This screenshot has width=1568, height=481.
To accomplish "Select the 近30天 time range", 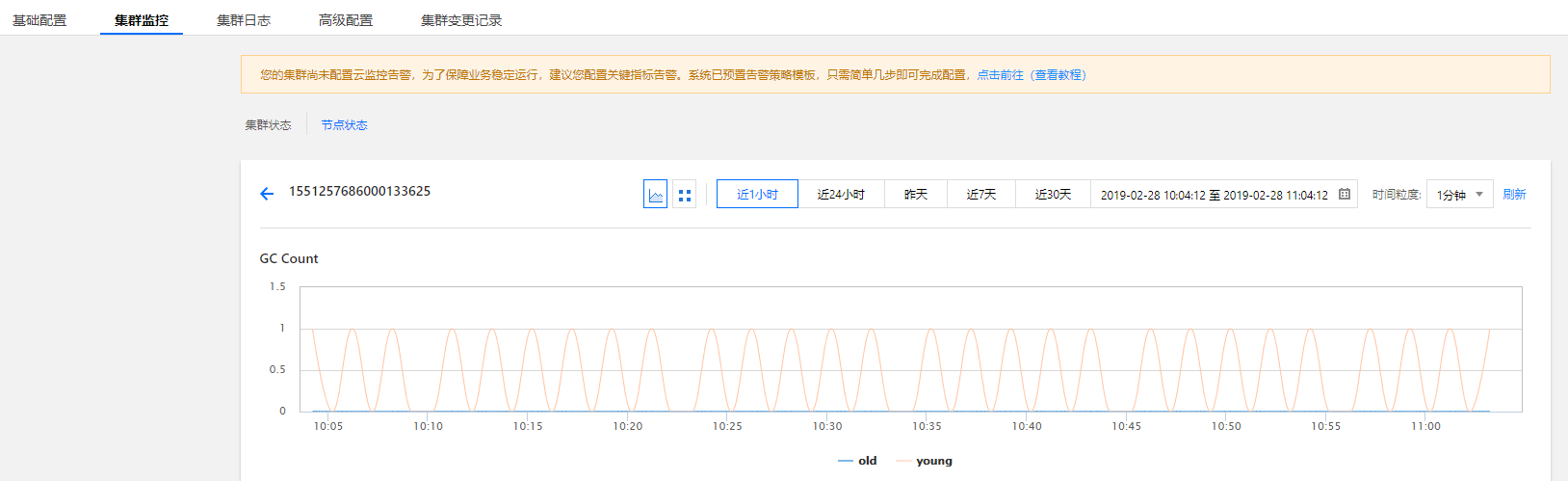I will click(1053, 194).
